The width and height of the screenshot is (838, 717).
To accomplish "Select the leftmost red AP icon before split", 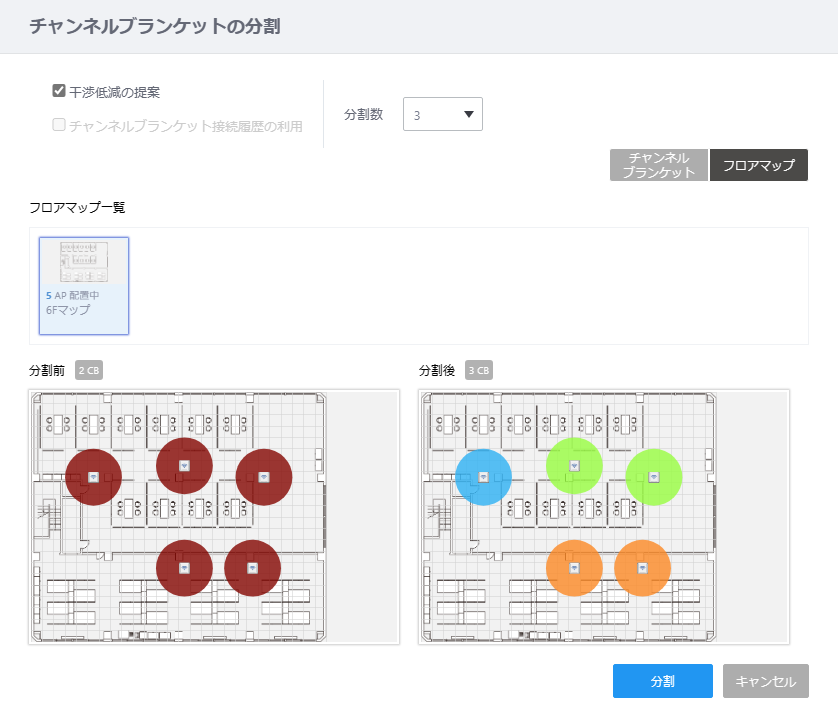I will coord(94,477).
